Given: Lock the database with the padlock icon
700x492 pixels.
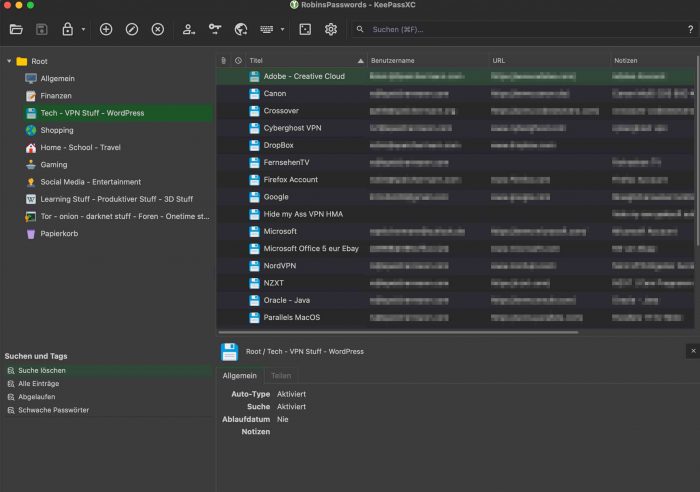Looking at the screenshot, I should point(67,30).
